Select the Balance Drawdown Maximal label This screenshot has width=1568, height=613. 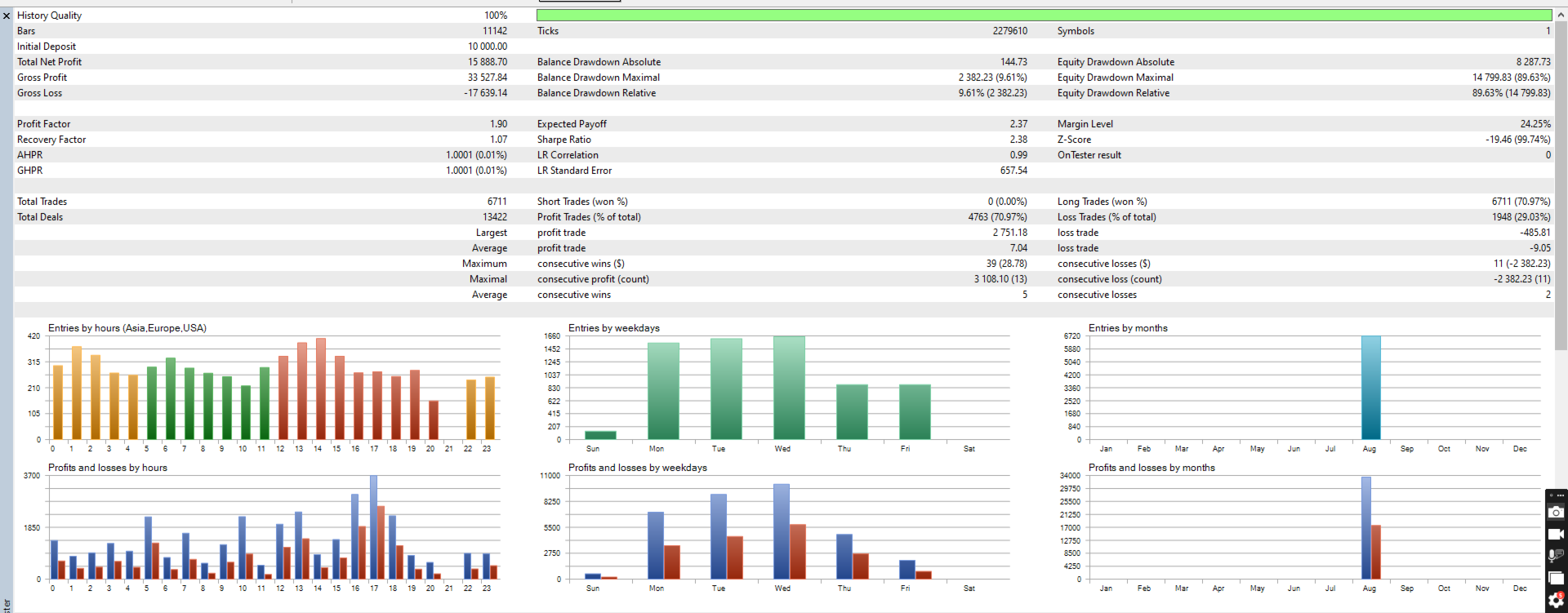point(599,78)
